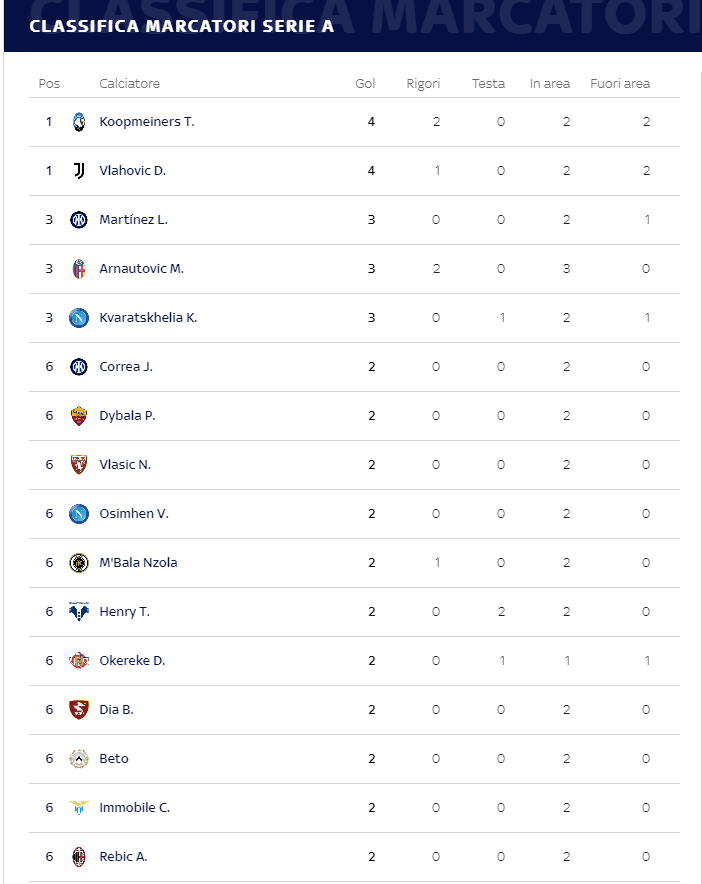Open Koopmeiners T. player link
This screenshot has height=884, width=702.
(x=147, y=122)
